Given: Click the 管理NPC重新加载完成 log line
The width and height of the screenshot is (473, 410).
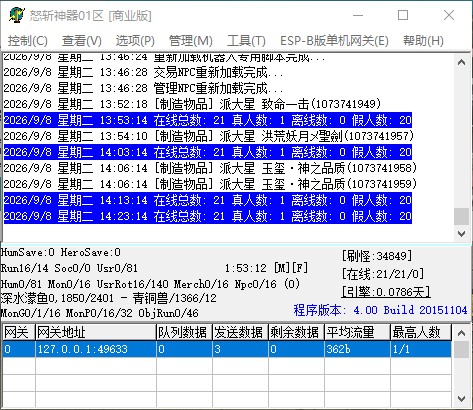Looking at the screenshot, I should point(143,88).
